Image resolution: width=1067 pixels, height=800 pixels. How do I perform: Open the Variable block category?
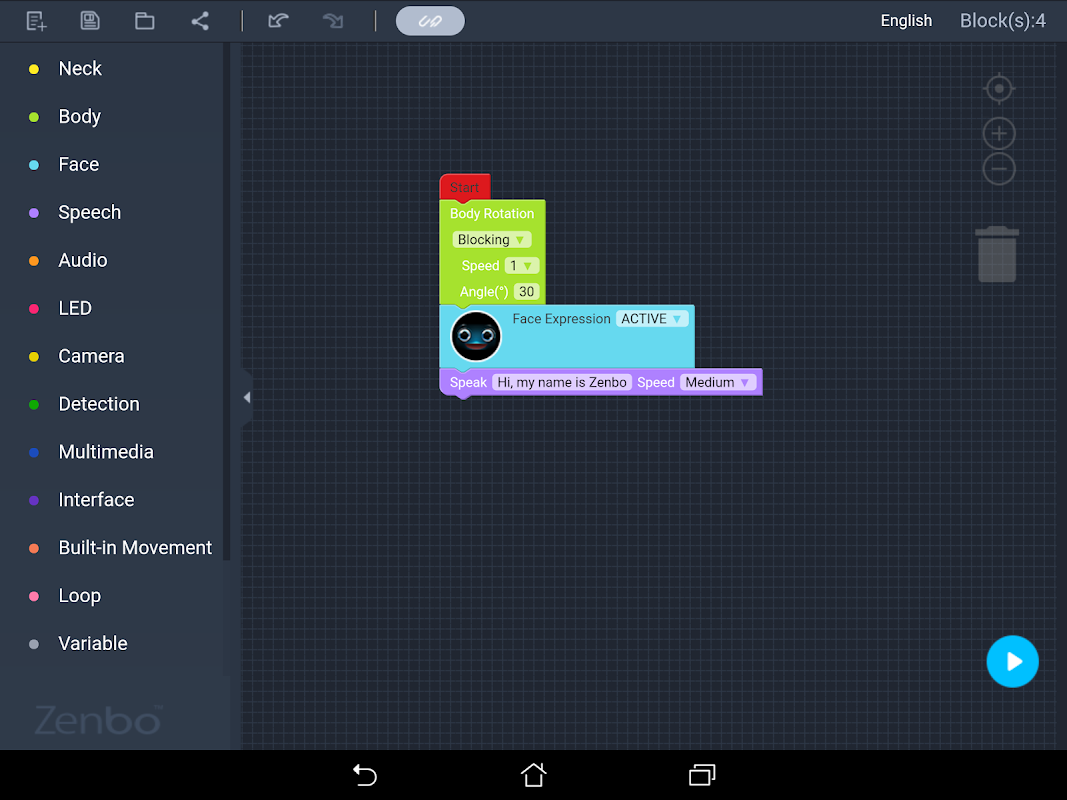tap(93, 644)
